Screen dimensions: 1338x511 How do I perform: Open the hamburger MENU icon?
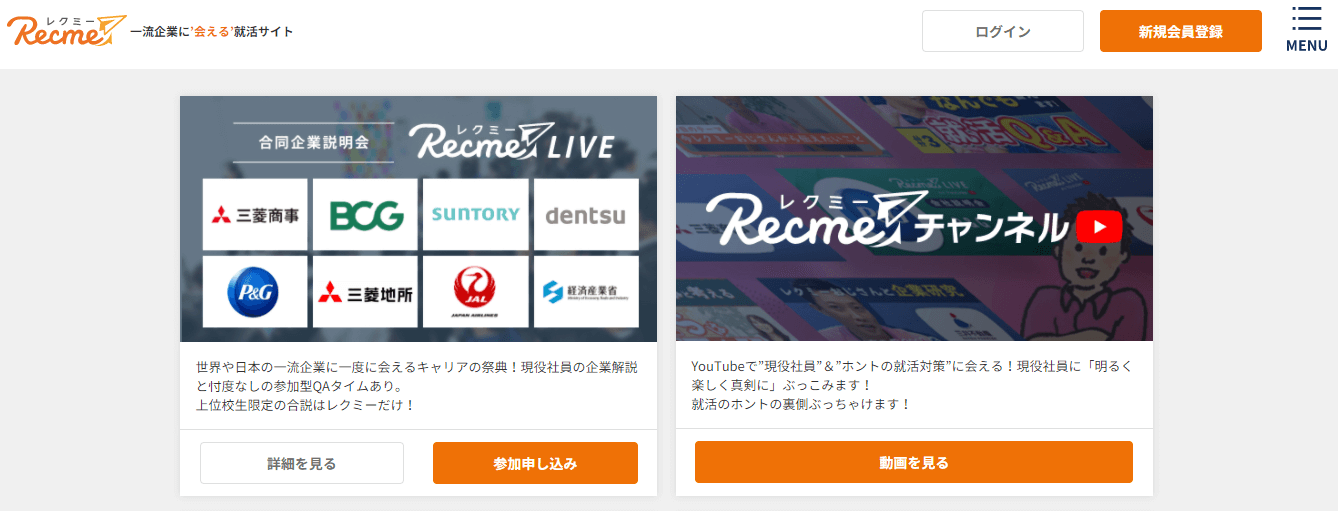click(x=1306, y=30)
